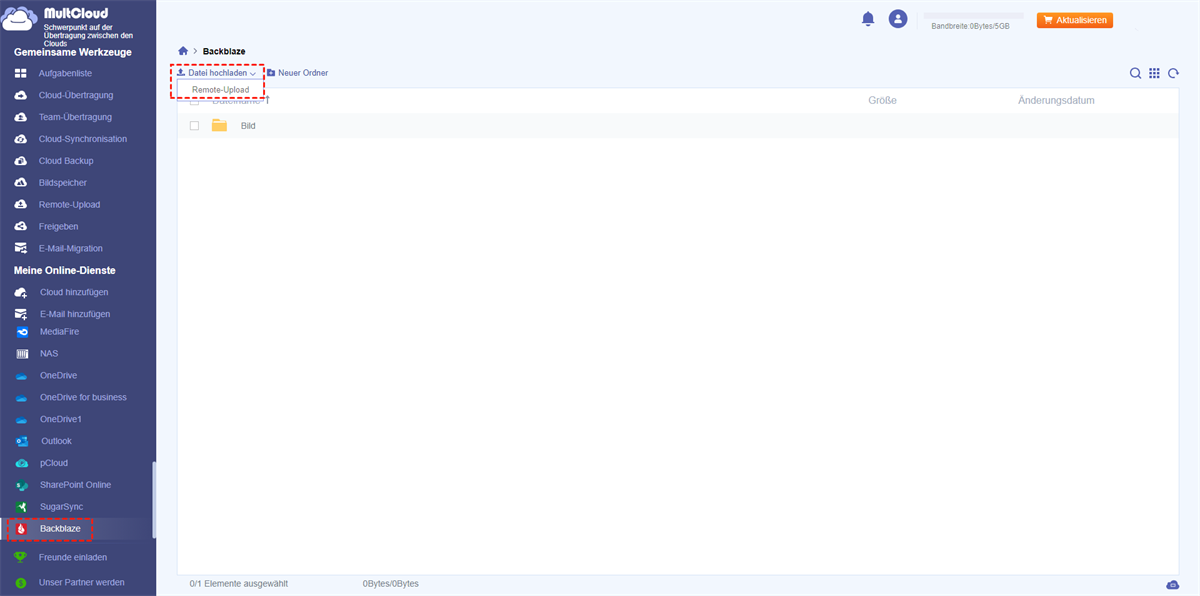Click the Unser Partner werden coin icon
1200x596 pixels.
click(20, 582)
